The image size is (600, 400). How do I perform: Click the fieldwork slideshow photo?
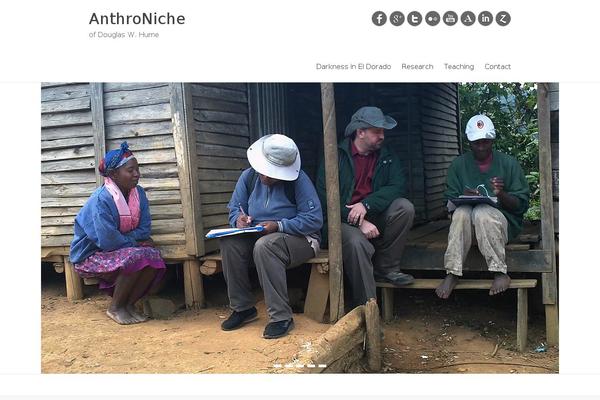pos(300,228)
